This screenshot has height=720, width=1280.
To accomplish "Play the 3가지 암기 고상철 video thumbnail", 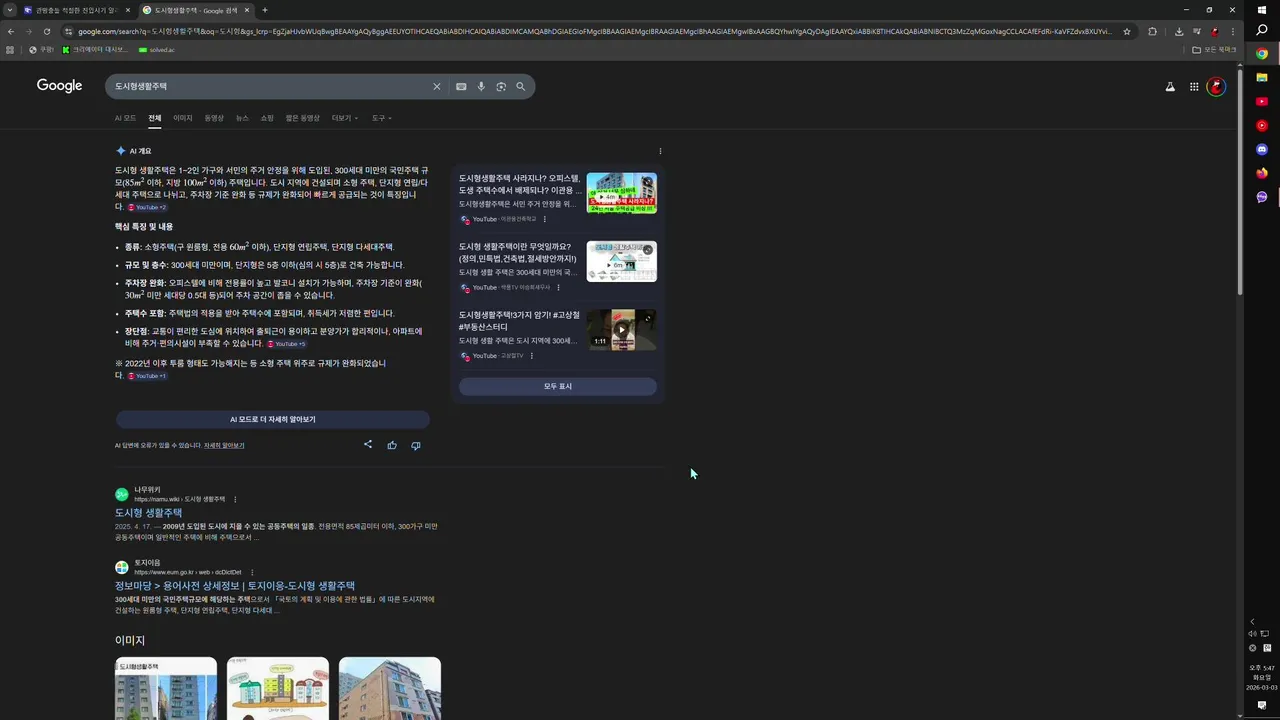I will point(622,330).
